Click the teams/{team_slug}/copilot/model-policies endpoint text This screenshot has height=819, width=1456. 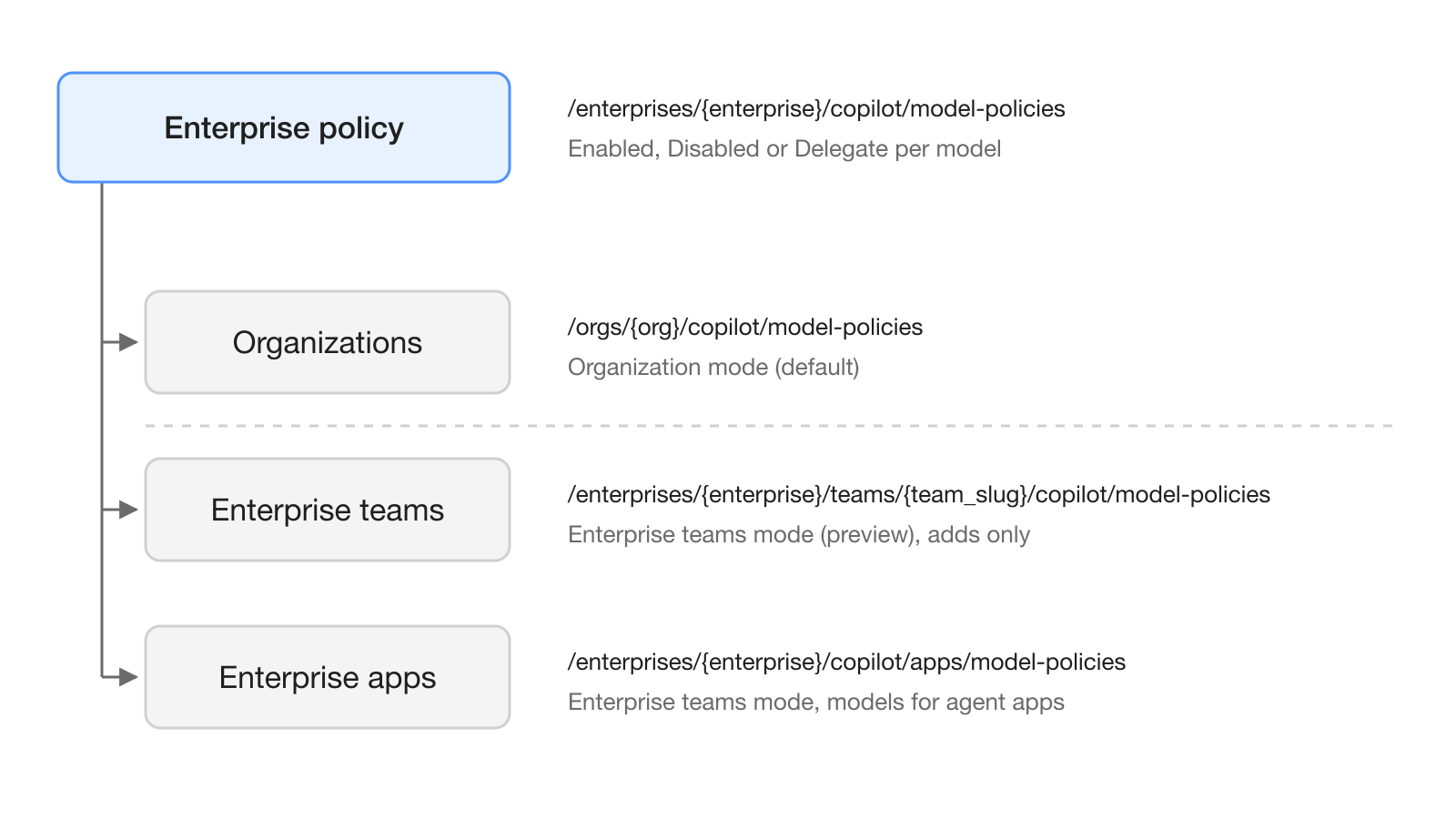pos(919,494)
